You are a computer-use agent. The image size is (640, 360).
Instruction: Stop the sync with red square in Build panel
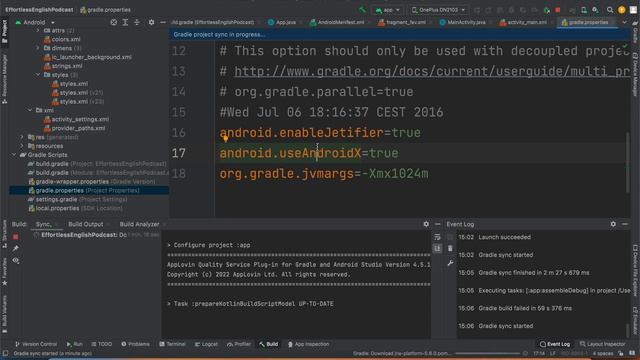click(x=16, y=237)
